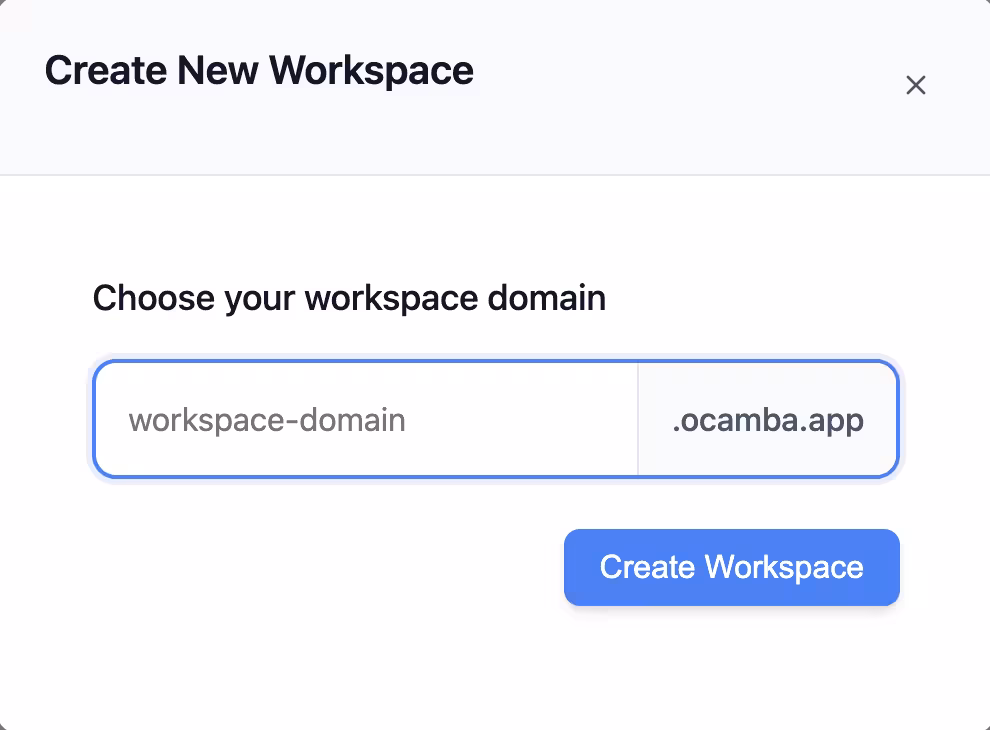The image size is (990, 730).
Task: Tap the placeholder text workspace-domain
Action: tap(266, 420)
